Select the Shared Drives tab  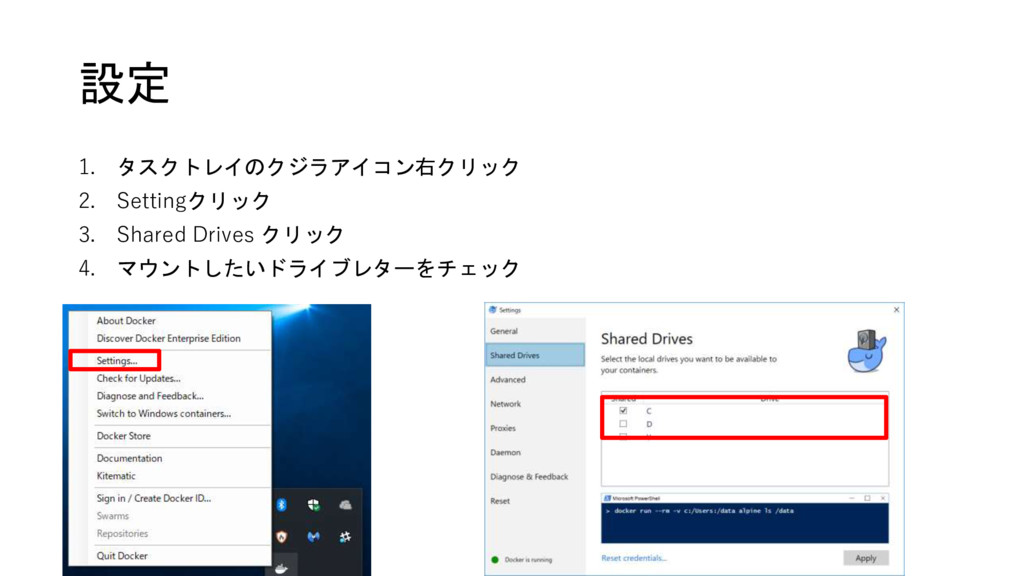click(x=535, y=355)
